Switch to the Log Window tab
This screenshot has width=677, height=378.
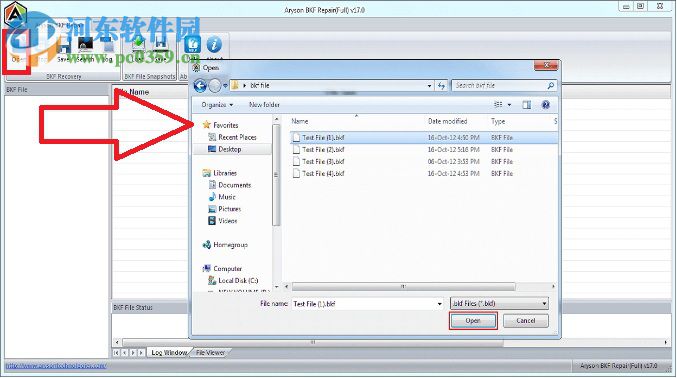click(x=169, y=353)
